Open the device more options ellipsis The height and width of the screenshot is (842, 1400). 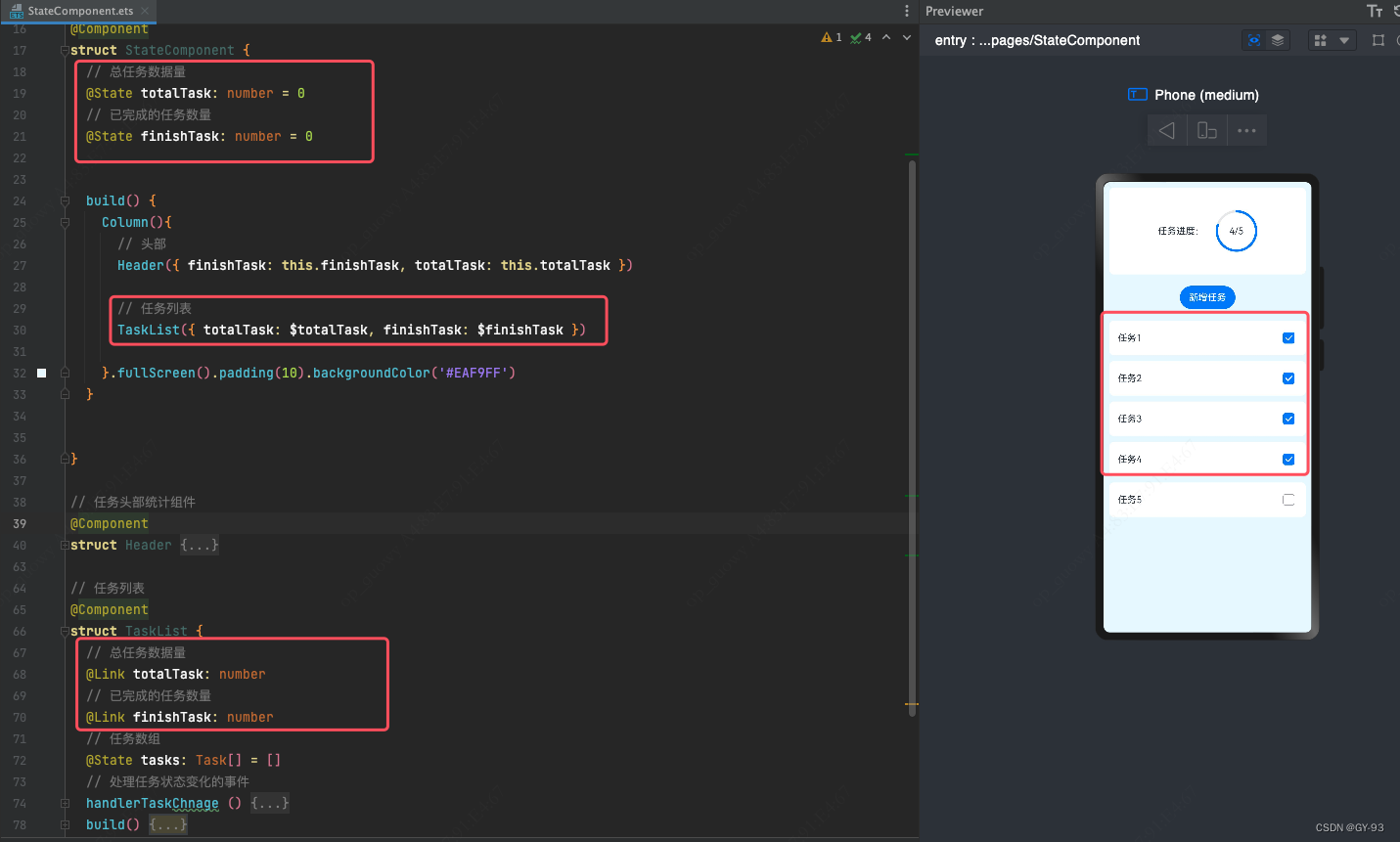pos(1246,130)
